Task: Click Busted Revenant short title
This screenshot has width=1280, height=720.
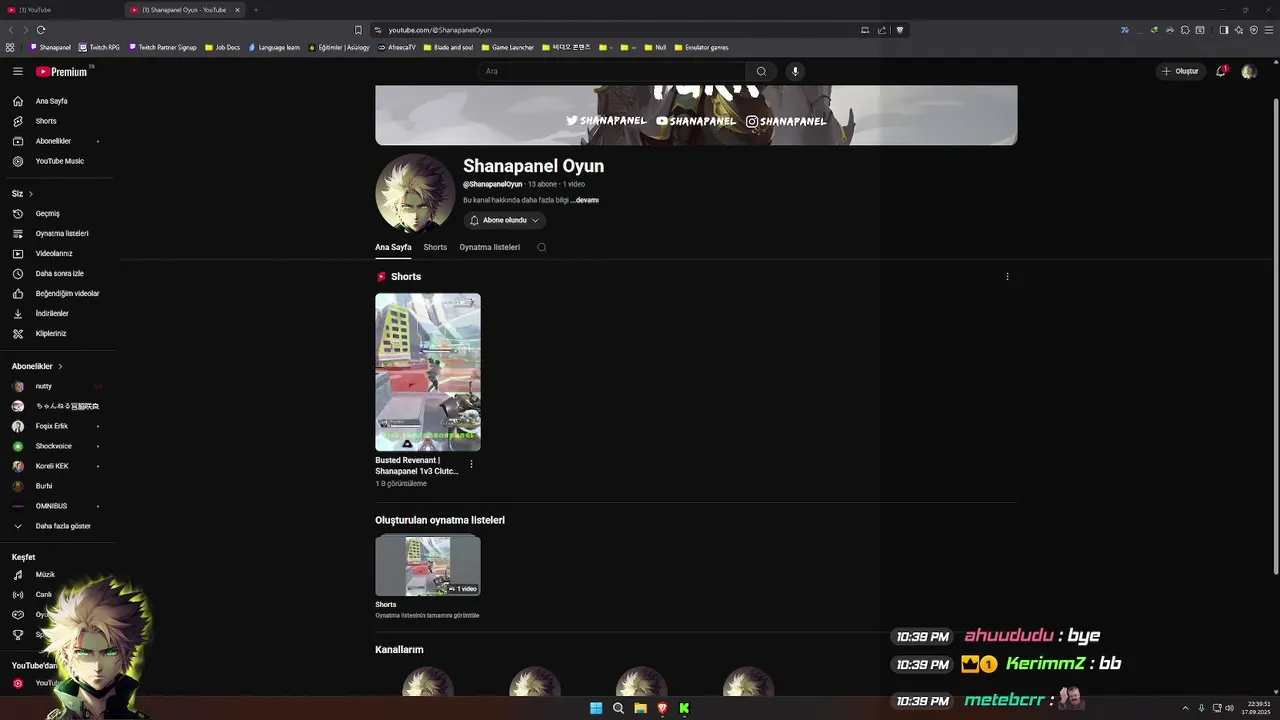Action: 417,466
